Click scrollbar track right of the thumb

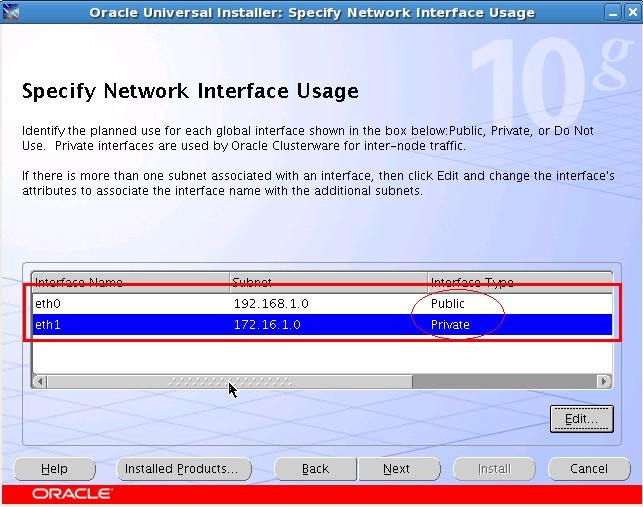point(504,381)
